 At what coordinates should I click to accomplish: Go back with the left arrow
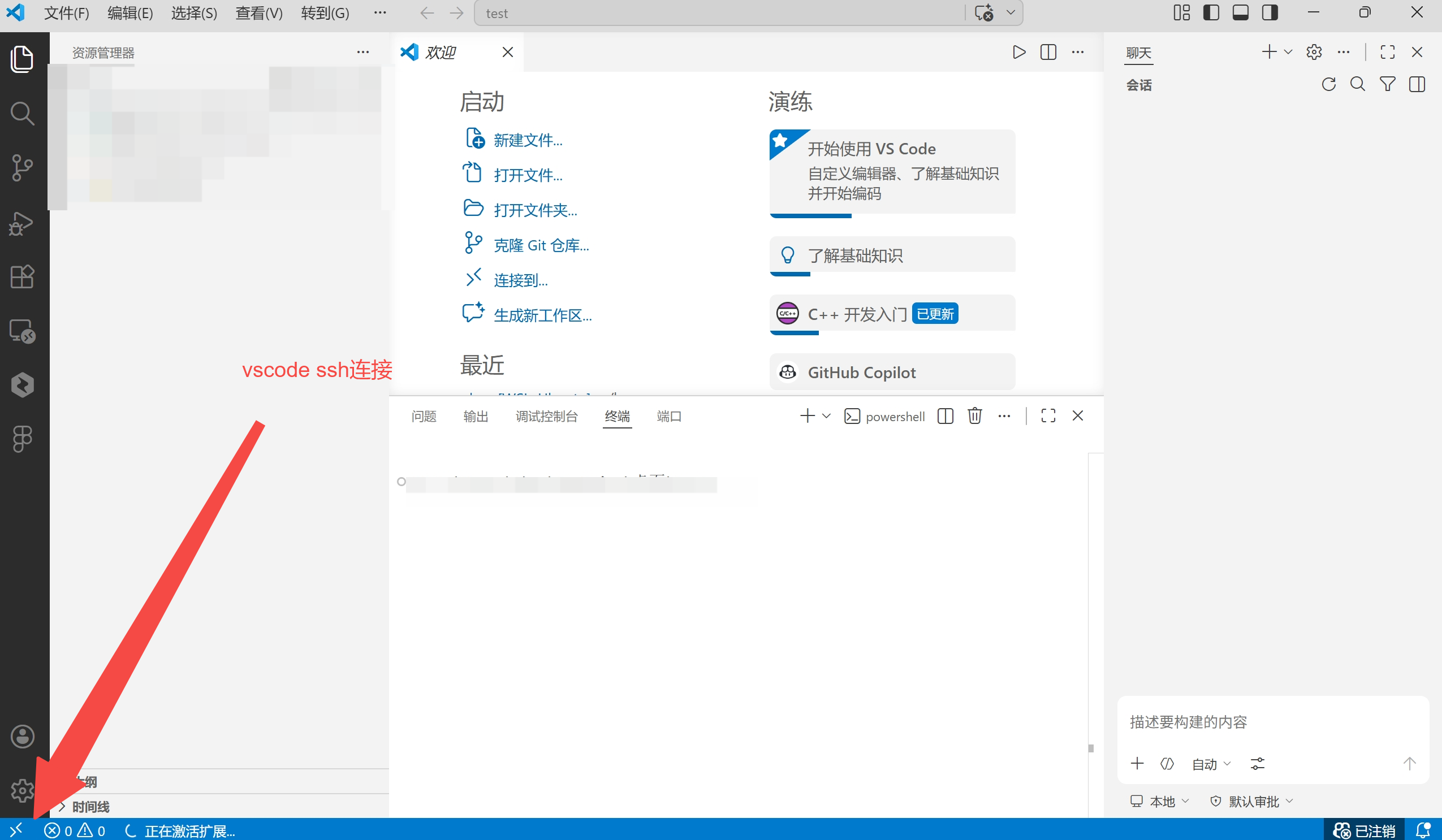[427, 13]
